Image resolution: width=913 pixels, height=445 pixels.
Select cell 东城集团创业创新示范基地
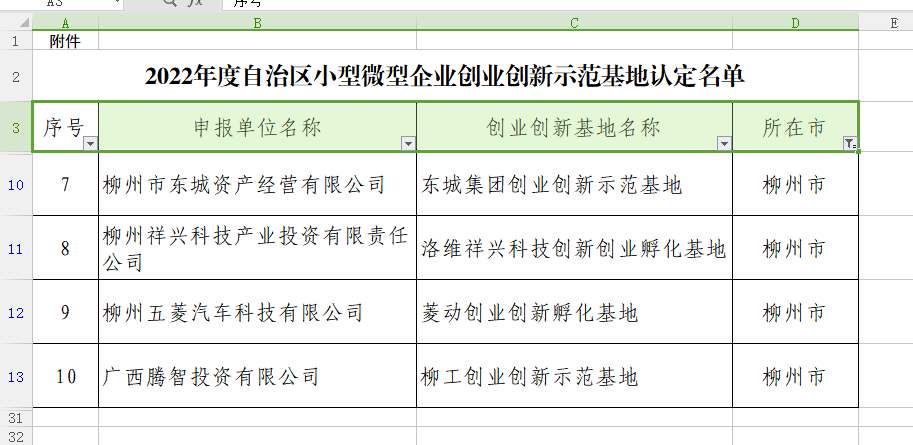574,185
